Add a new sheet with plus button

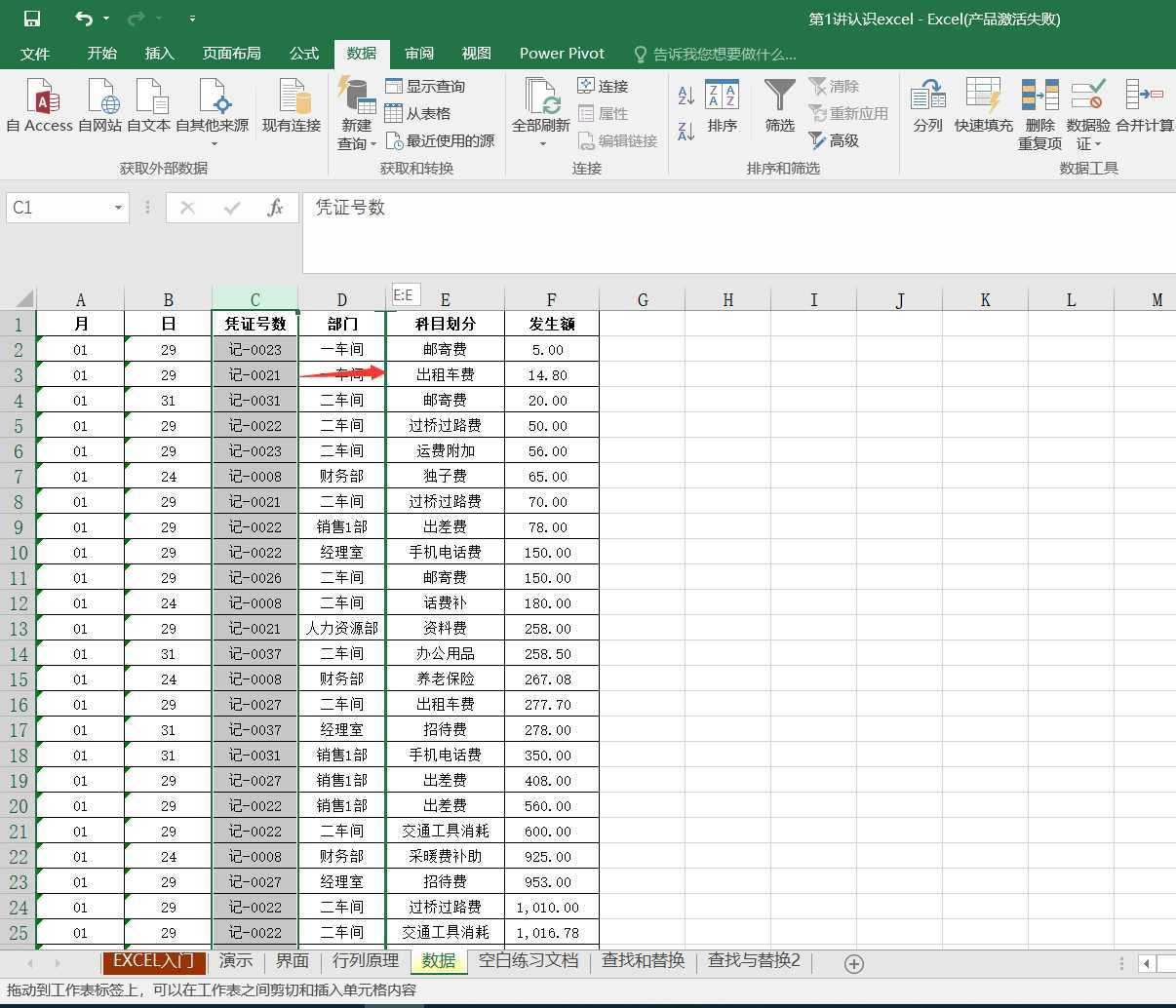(854, 963)
